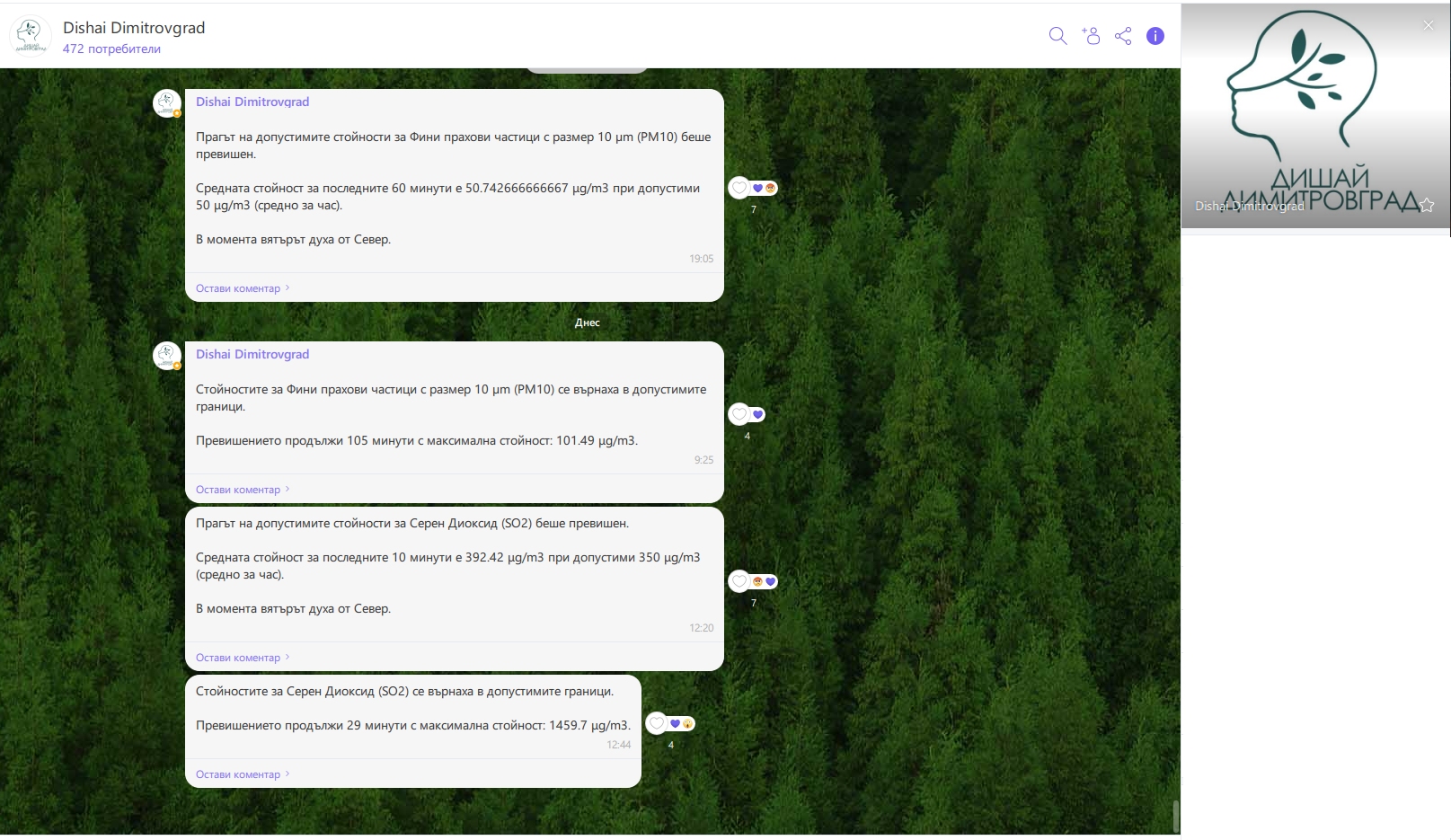This screenshot has width=1451, height=840.
Task: Click the chat's vertical scrollbar handle
Action: point(1175,817)
